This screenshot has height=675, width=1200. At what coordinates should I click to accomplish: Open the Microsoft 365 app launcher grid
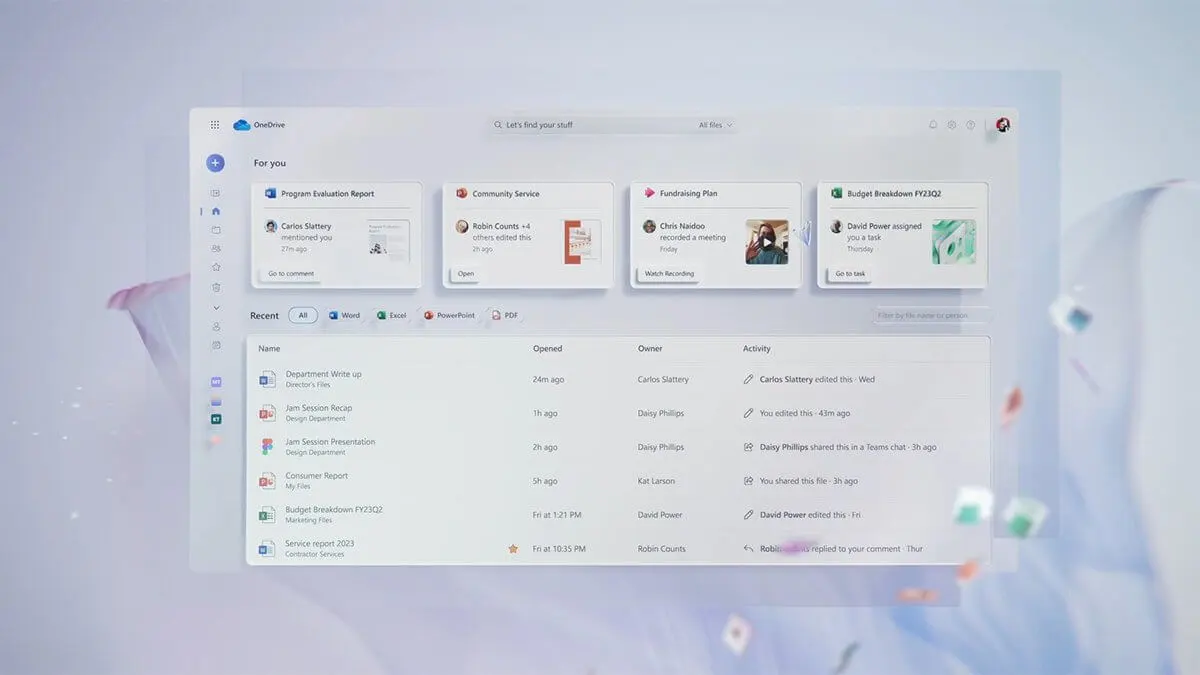click(x=214, y=124)
